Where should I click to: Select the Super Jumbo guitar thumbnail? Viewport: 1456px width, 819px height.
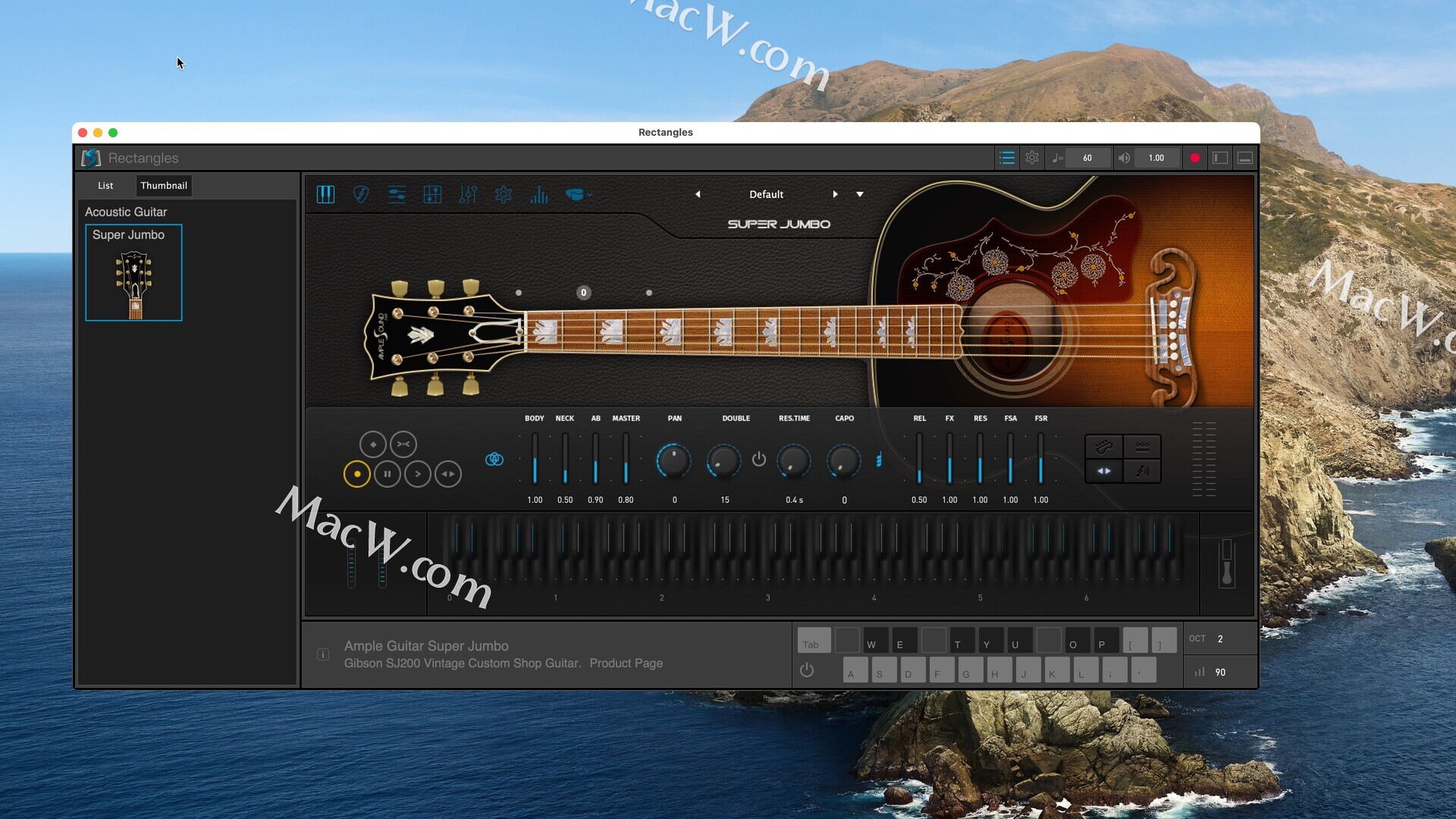pos(133,272)
